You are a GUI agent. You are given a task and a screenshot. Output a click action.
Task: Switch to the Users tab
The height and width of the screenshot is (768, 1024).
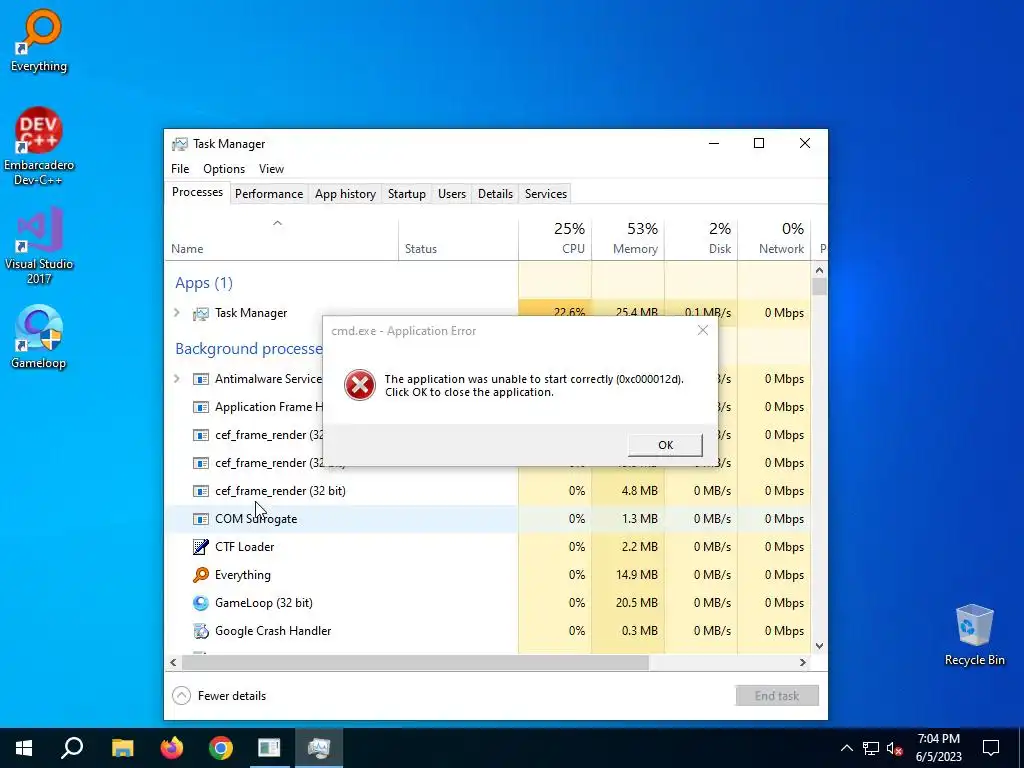tap(452, 194)
